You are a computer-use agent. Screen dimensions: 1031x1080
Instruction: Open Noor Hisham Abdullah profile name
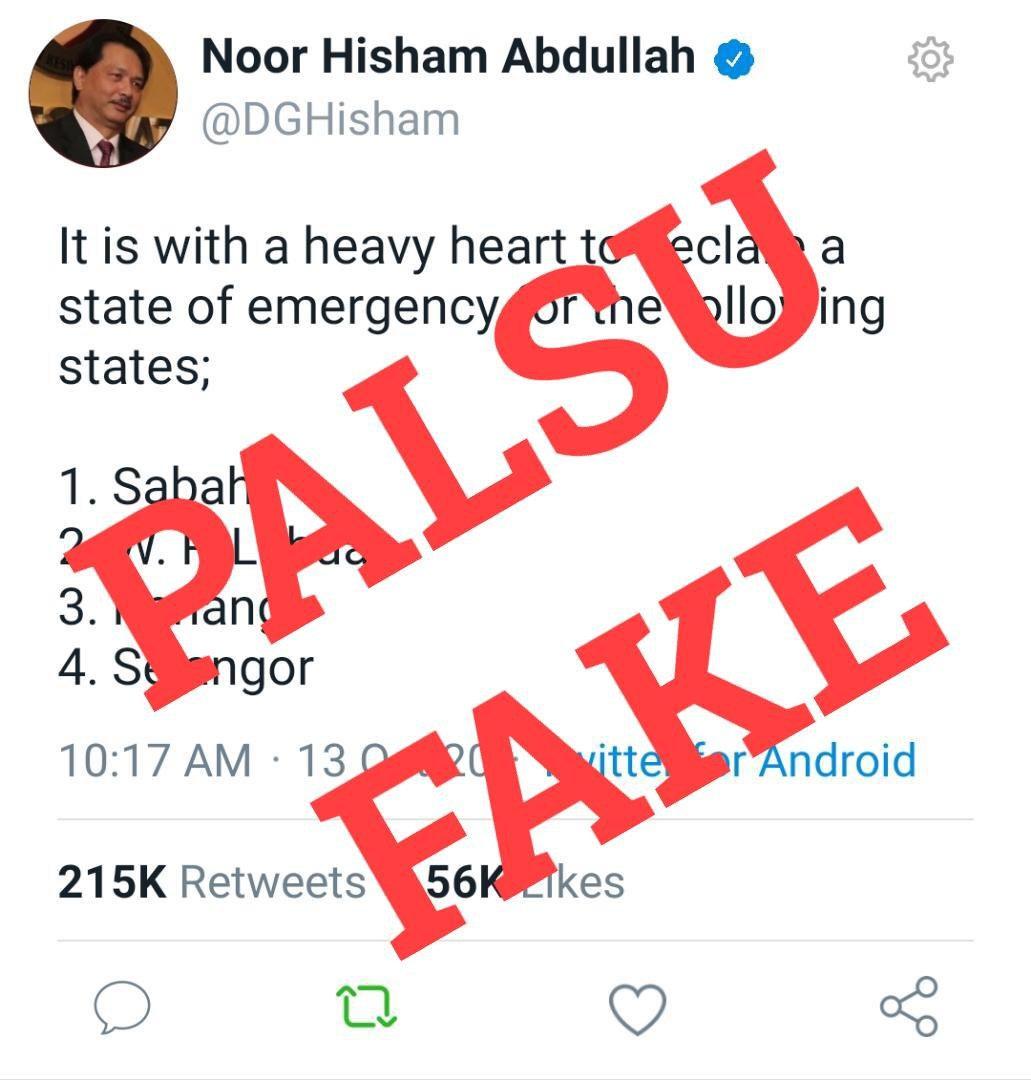click(x=448, y=56)
